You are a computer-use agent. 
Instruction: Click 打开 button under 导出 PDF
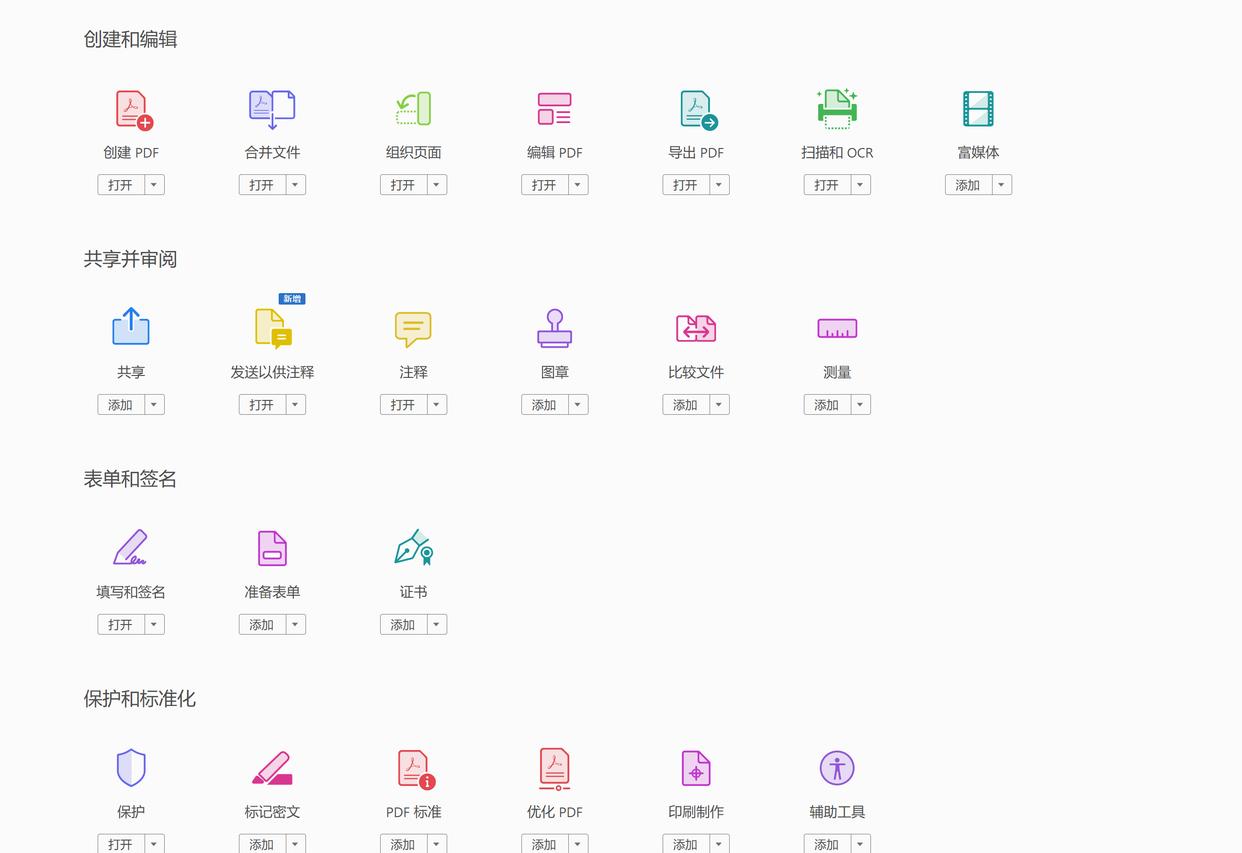pyautogui.click(x=684, y=184)
